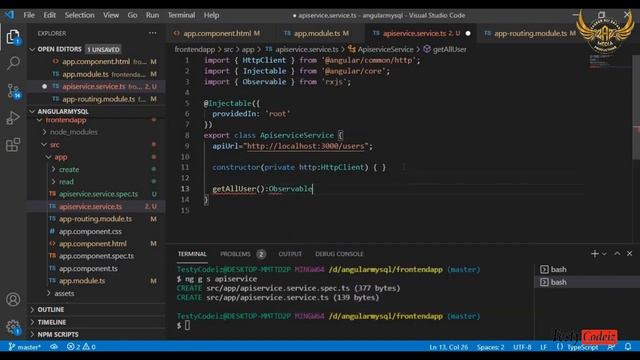The width and height of the screenshot is (640, 360).
Task: Open the Run menu
Action: (152, 15)
